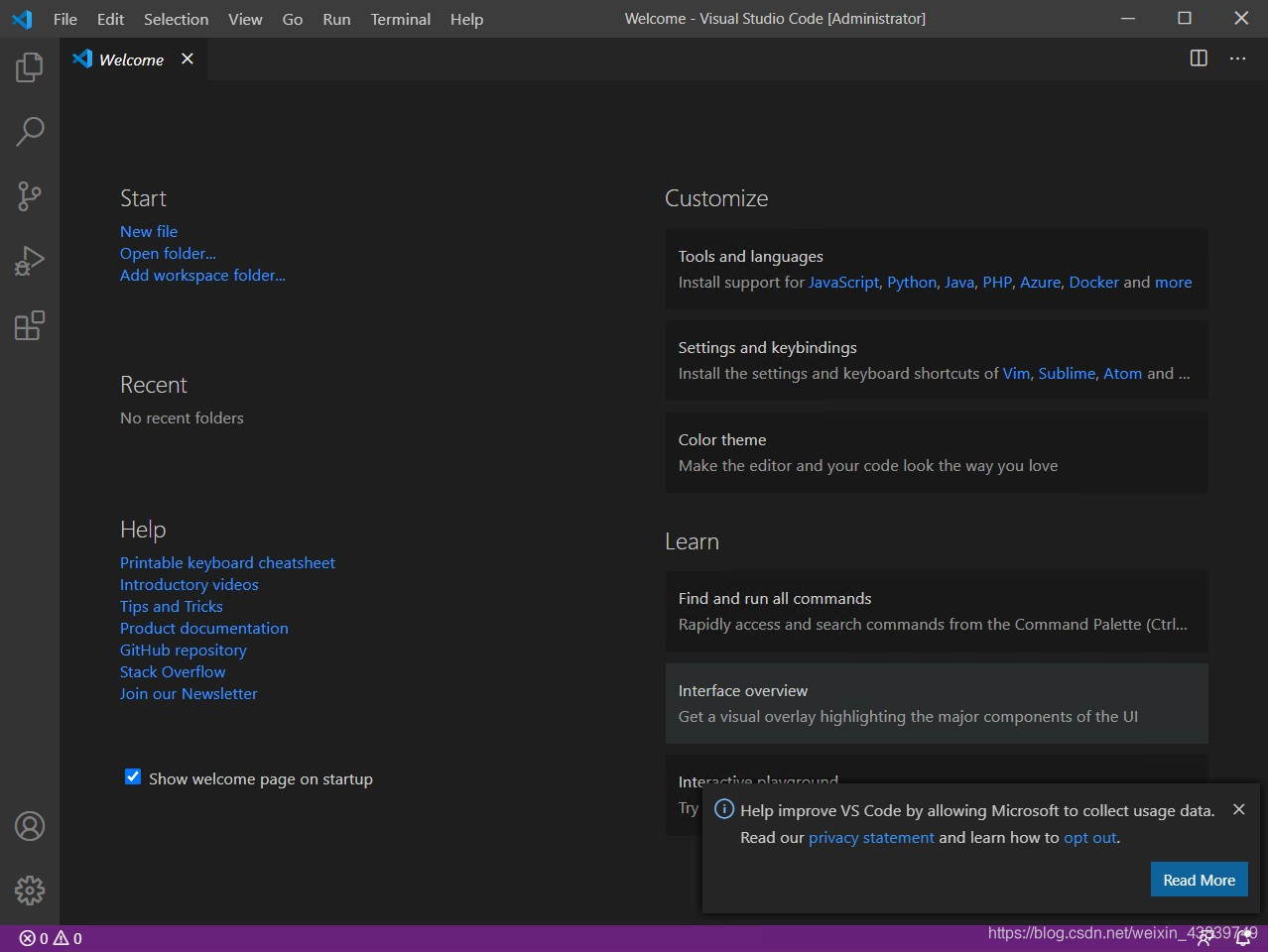Click the Read More button

(x=1199, y=880)
